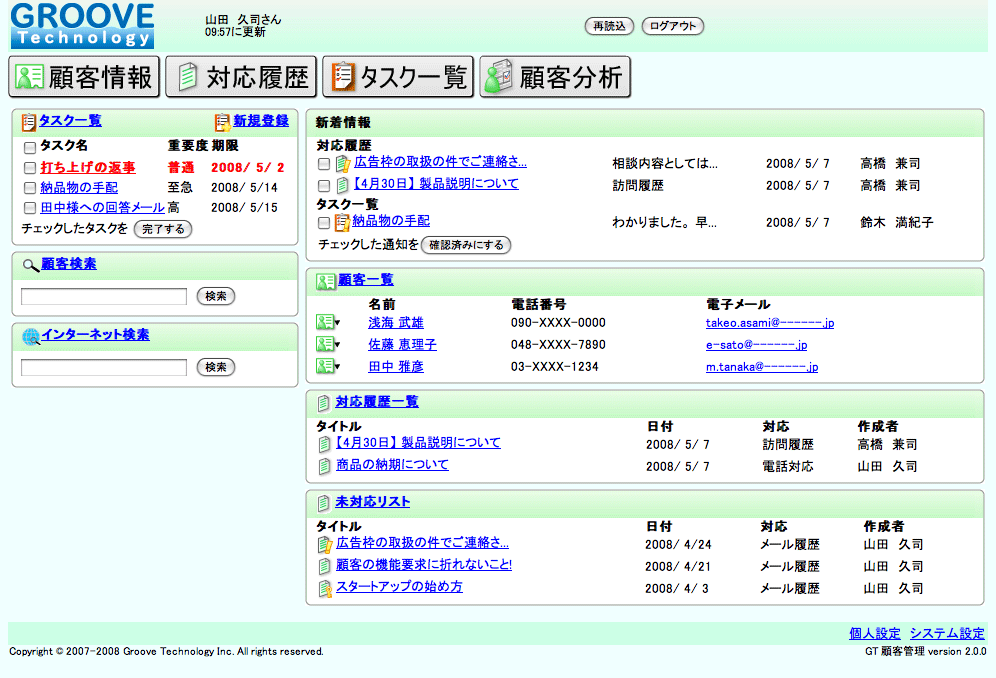Click the document icon beside 商品の納期について
Image resolution: width=996 pixels, height=678 pixels.
324,466
